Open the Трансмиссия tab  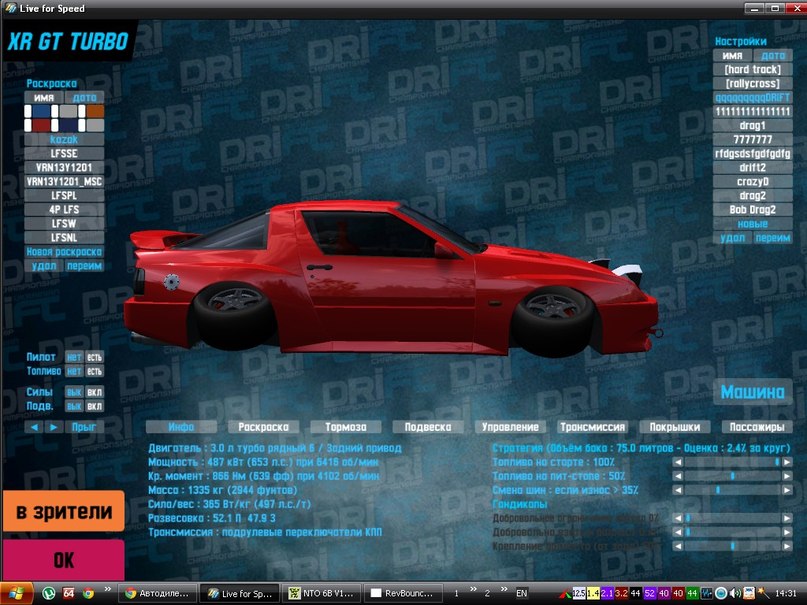coord(592,427)
